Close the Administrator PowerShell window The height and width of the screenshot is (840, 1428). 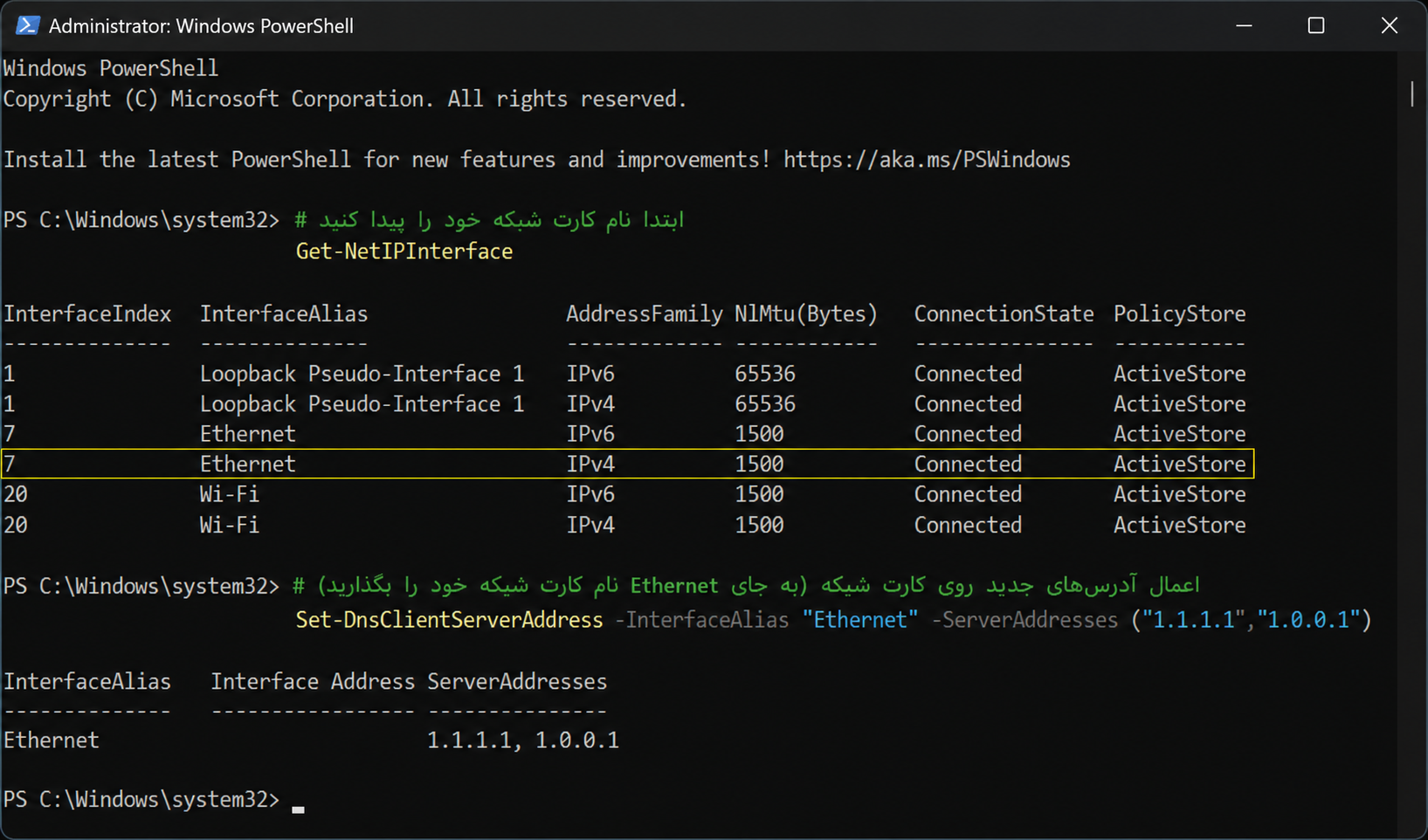point(1390,25)
